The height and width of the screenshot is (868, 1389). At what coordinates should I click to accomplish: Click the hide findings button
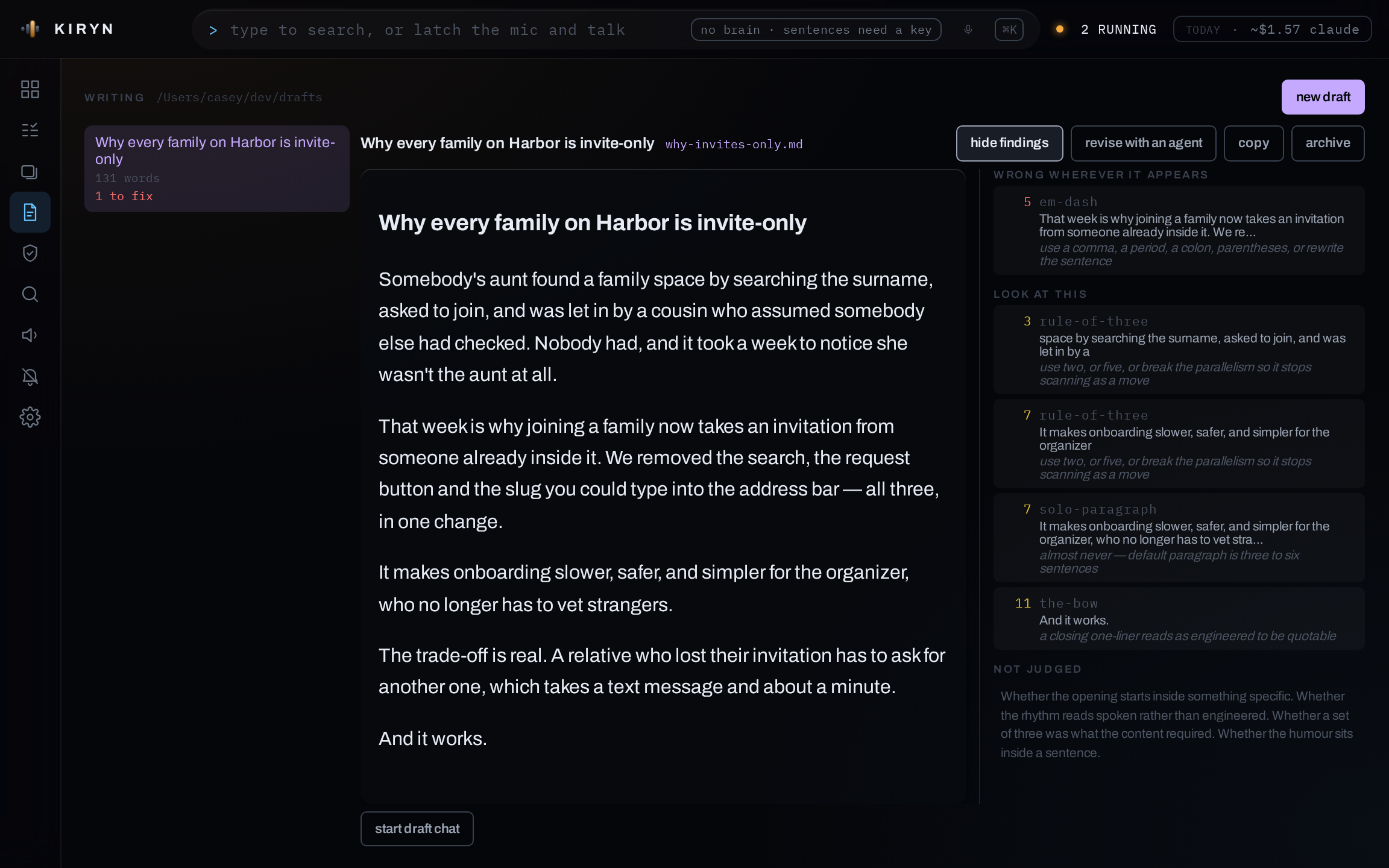[x=1010, y=143]
